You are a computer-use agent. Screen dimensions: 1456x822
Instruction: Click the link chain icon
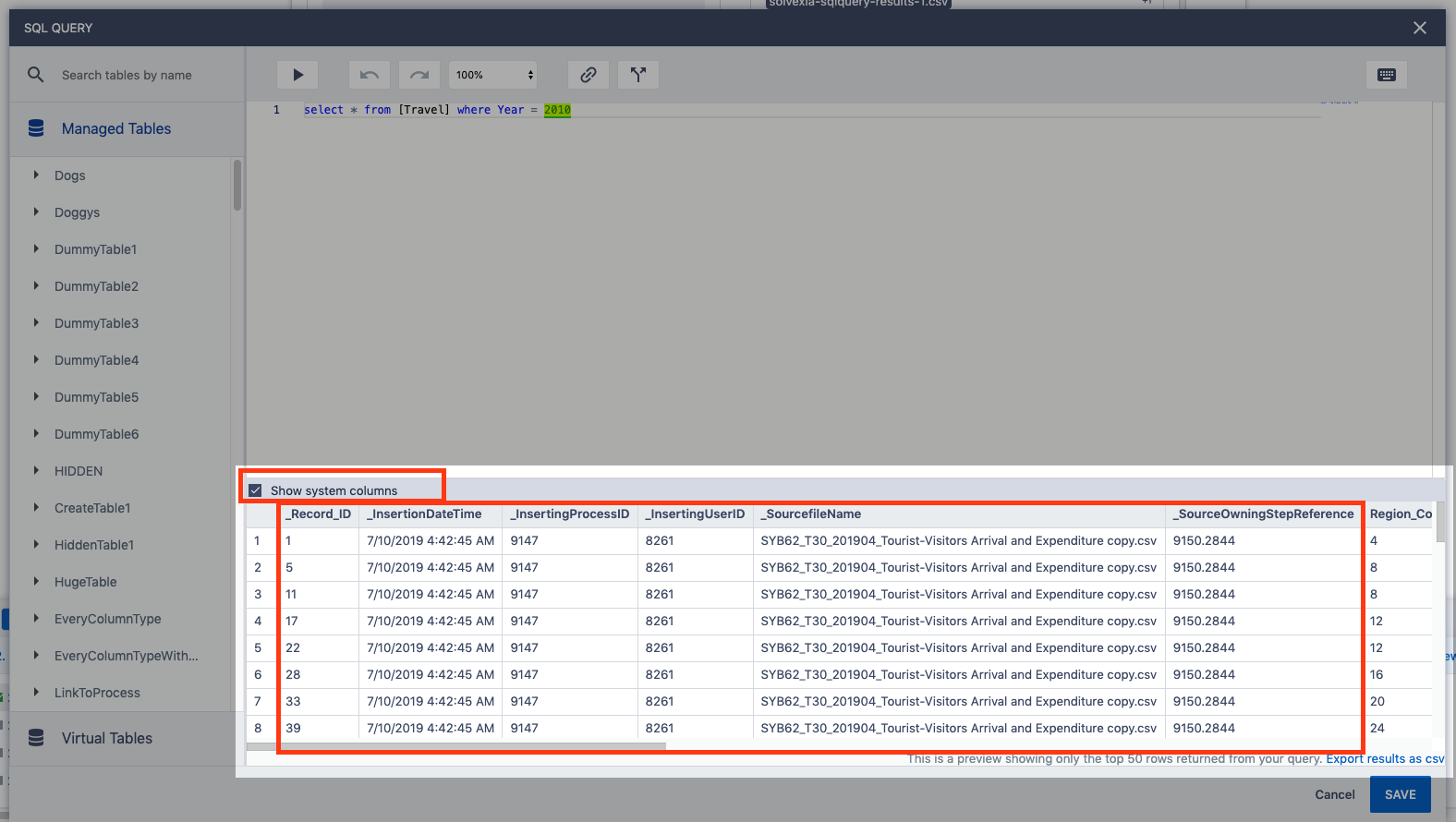click(588, 75)
